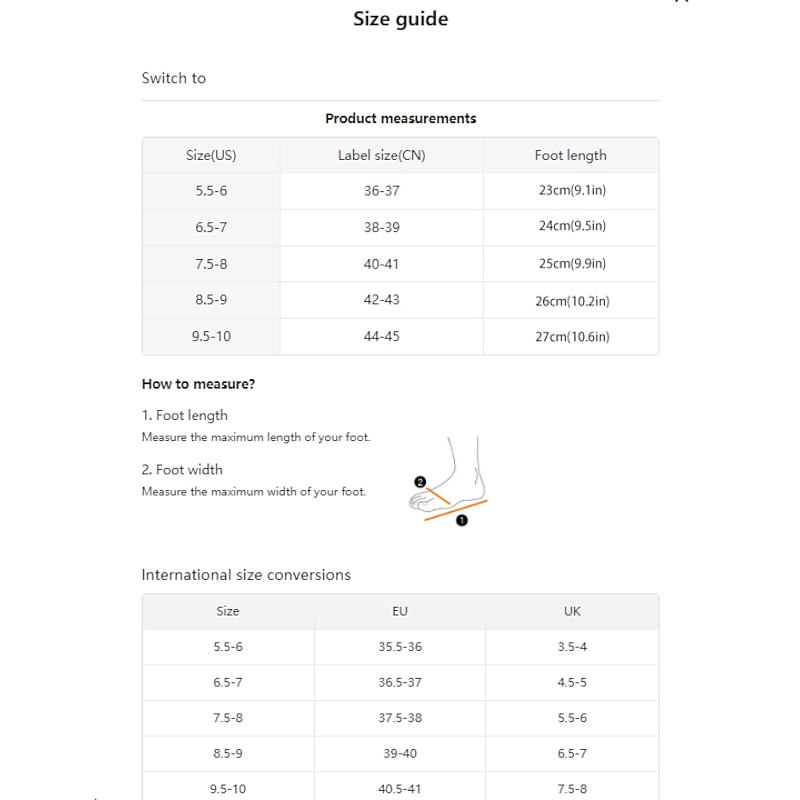Click the "Product measurements" heading

(400, 118)
